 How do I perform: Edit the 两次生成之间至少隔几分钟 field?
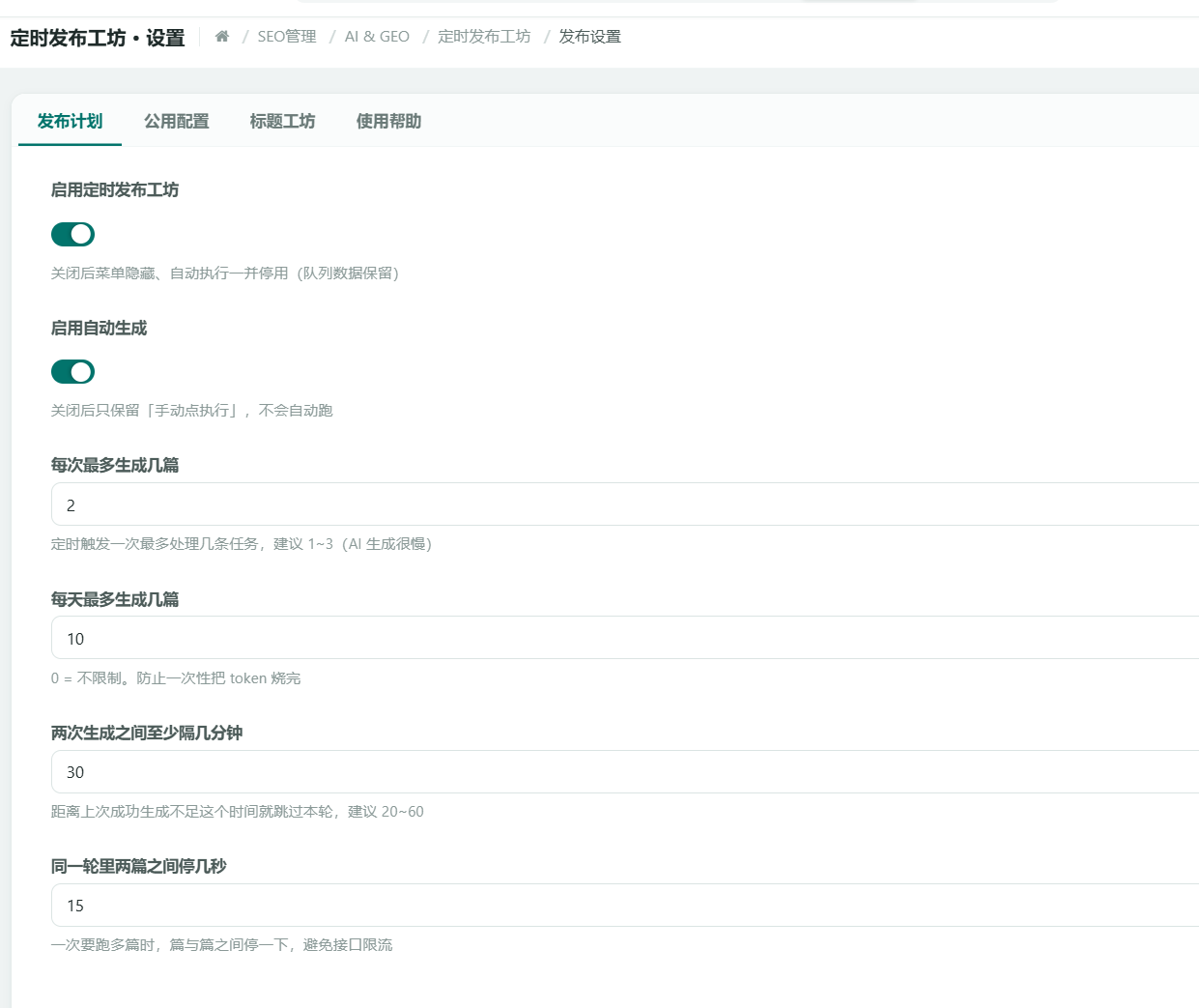pyautogui.click(x=625, y=771)
